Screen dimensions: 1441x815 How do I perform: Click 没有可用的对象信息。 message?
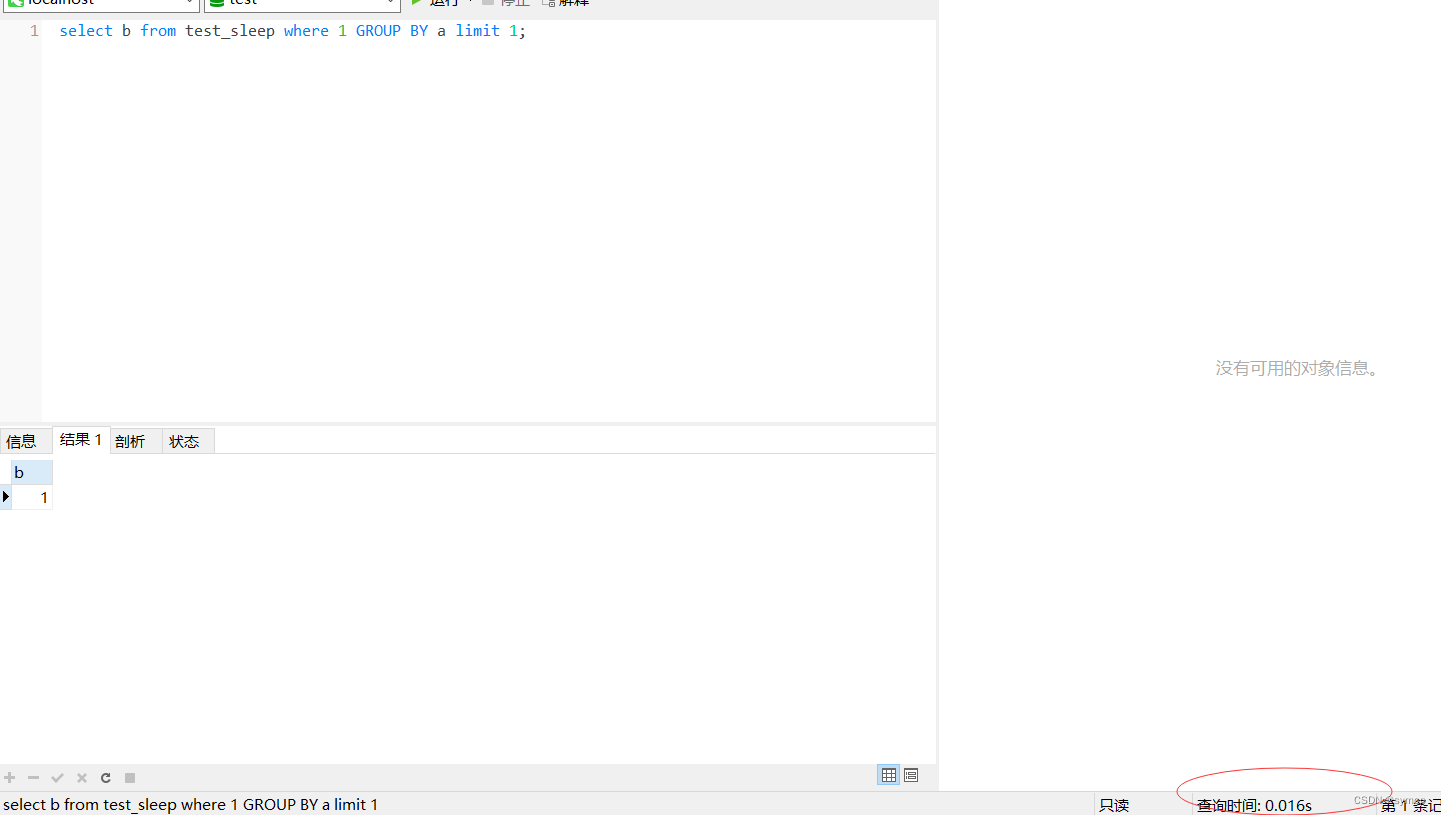point(1298,368)
